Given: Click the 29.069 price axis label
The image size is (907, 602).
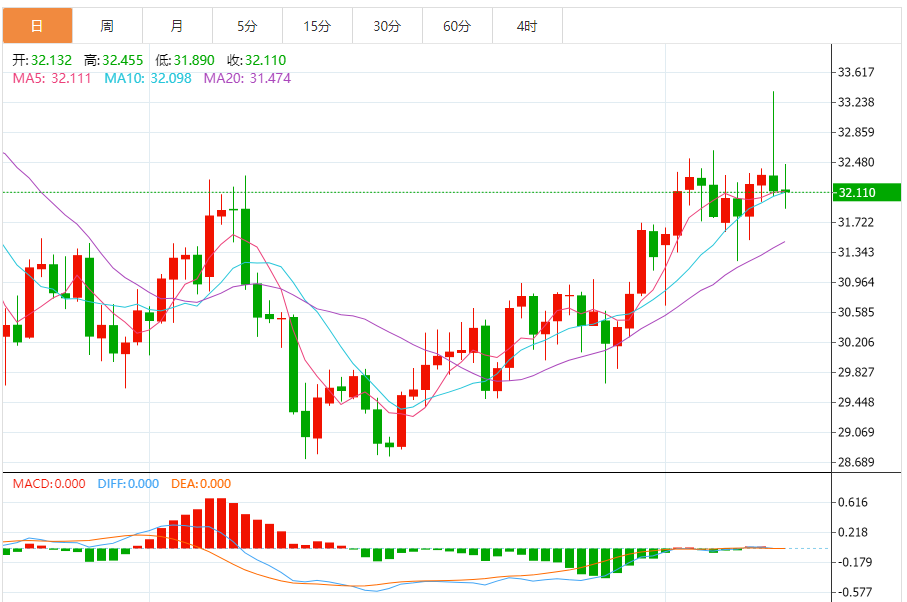Looking at the screenshot, I should (x=856, y=433).
